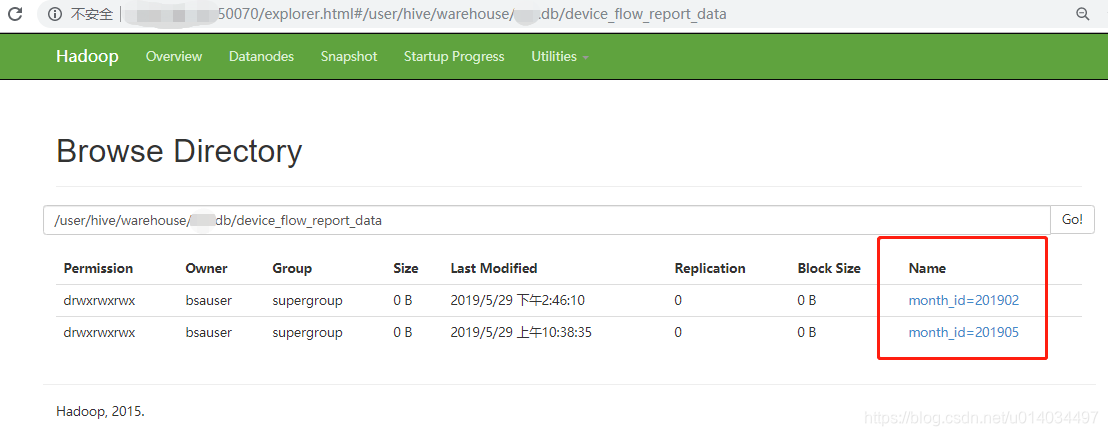The height and width of the screenshot is (436, 1108).
Task: Expand the Utilities dropdown menu
Action: (x=560, y=57)
